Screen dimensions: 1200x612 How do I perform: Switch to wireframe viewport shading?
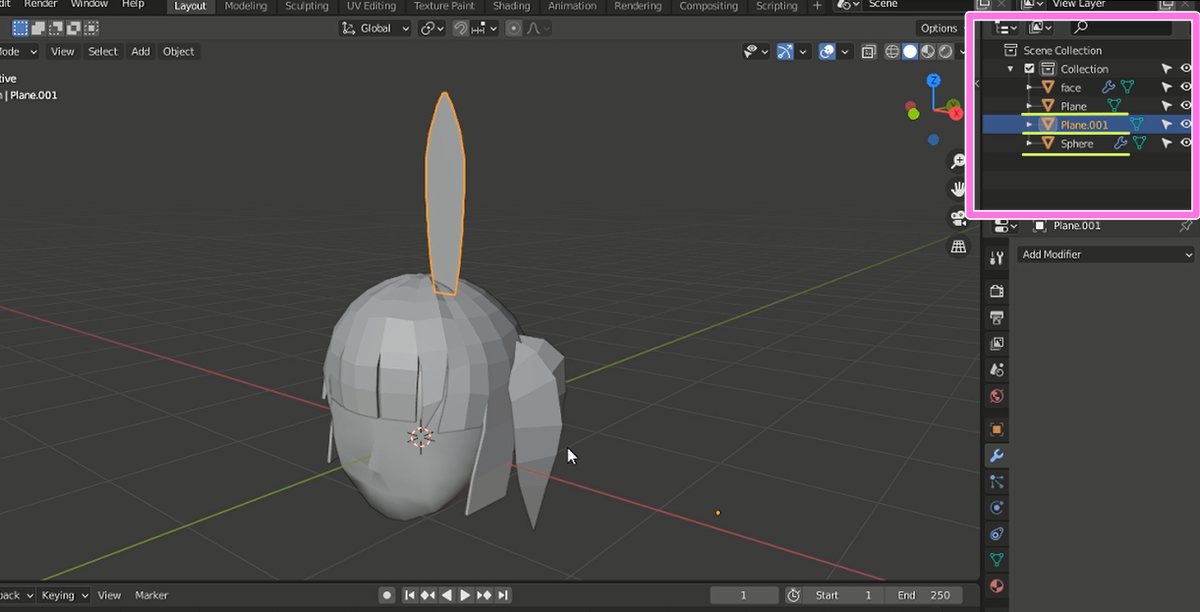(892, 51)
